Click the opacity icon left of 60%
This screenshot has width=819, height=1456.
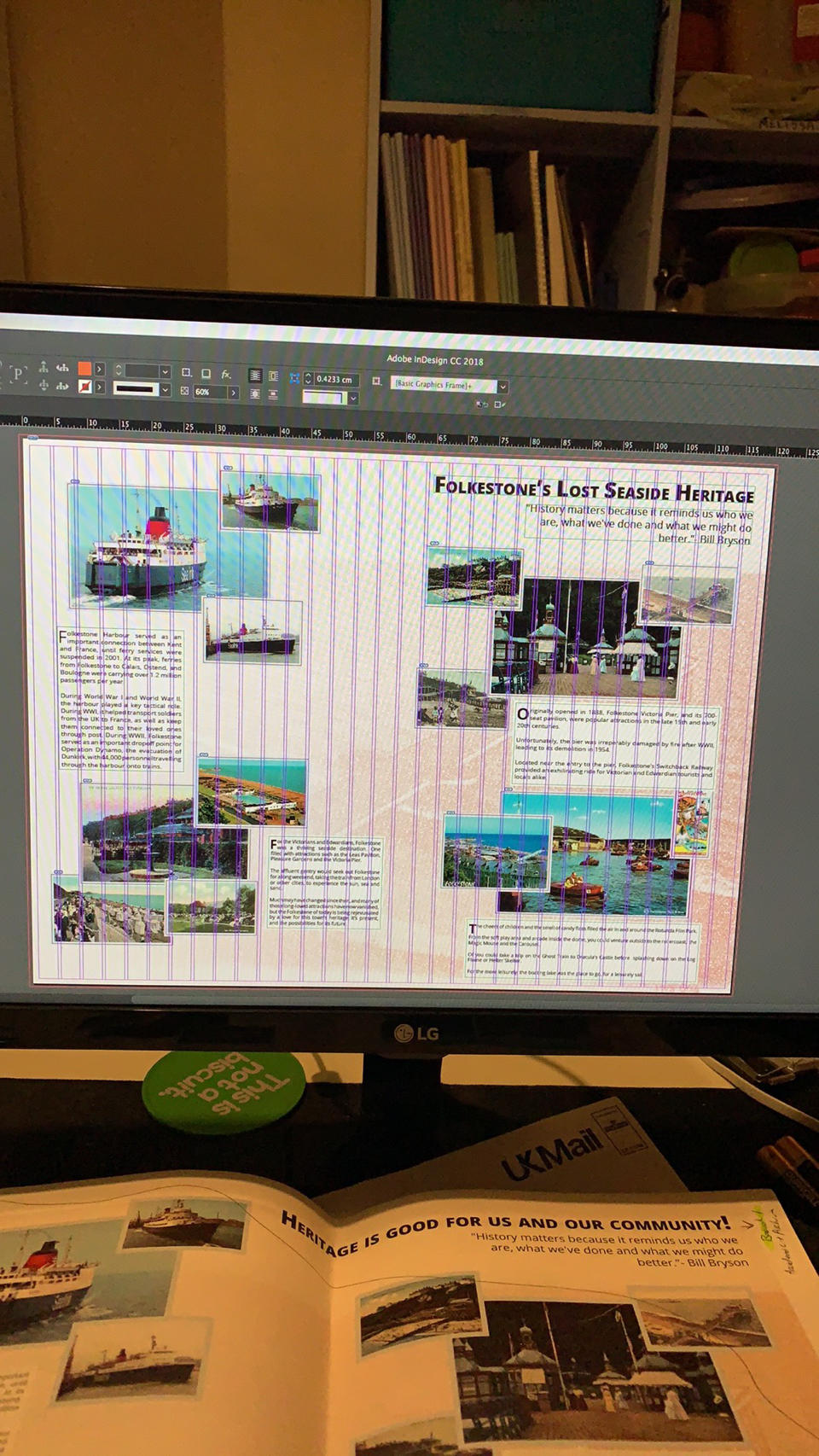tap(185, 392)
